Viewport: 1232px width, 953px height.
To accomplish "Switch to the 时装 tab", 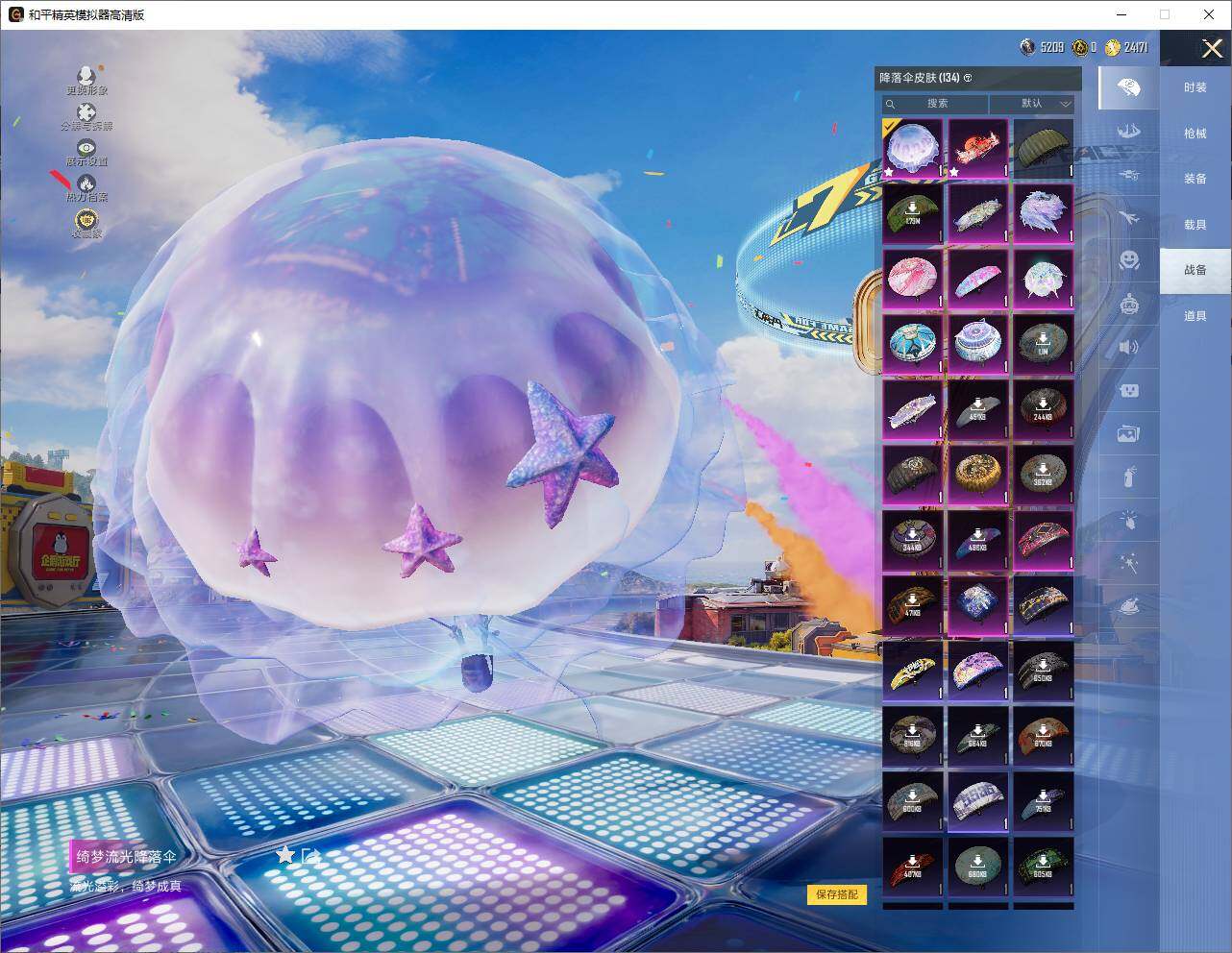I will click(x=1195, y=87).
